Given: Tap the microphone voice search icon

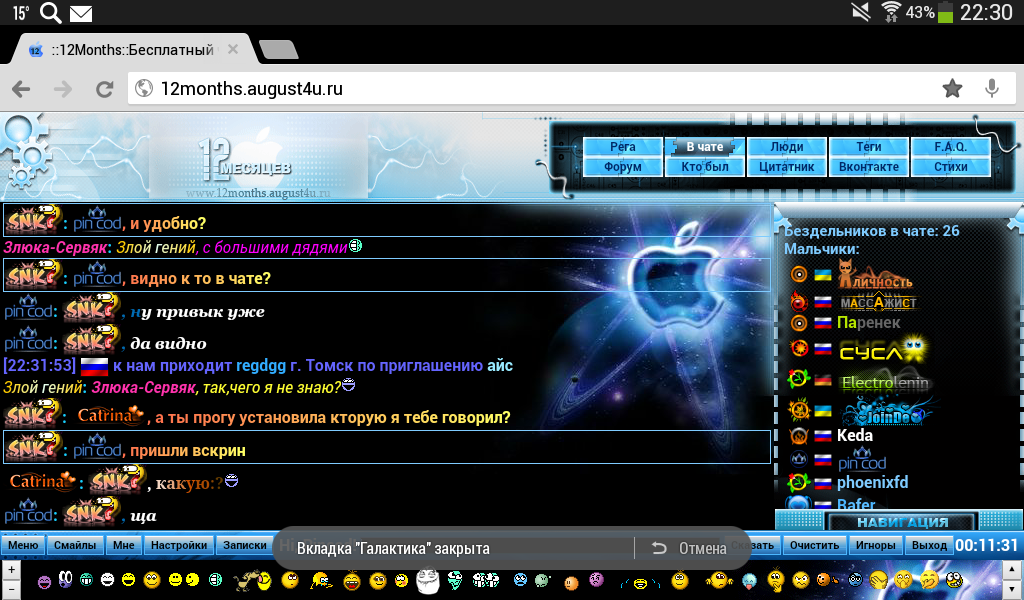Looking at the screenshot, I should pyautogui.click(x=991, y=88).
